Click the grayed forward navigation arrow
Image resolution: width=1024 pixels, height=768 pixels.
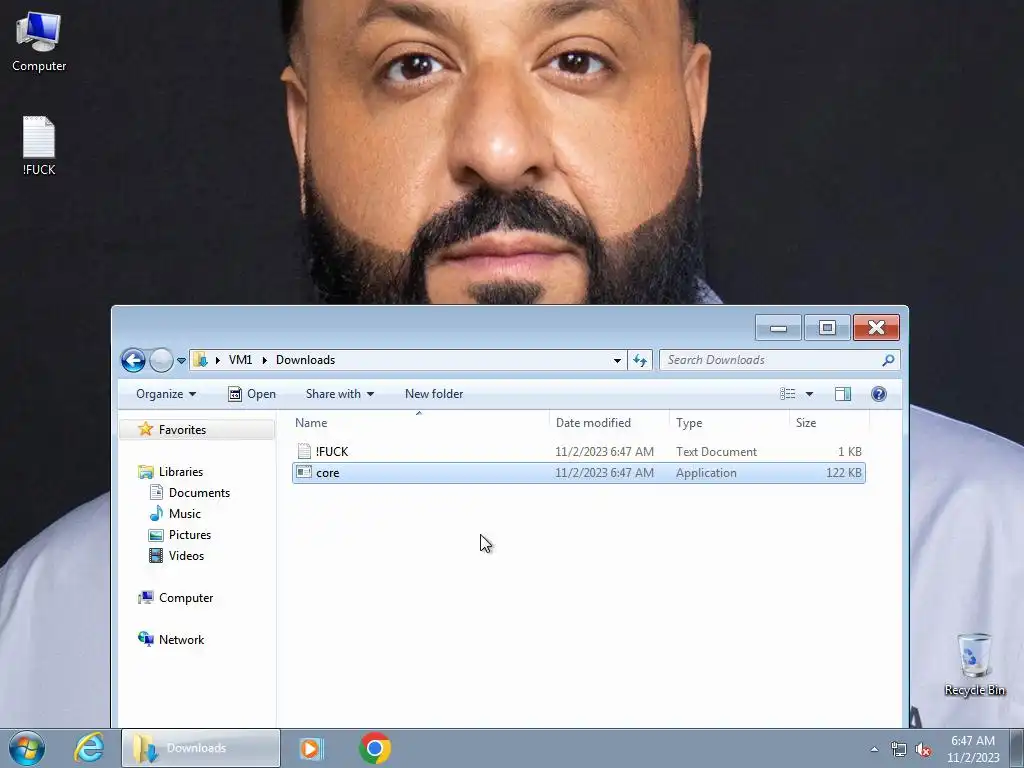[x=161, y=360]
